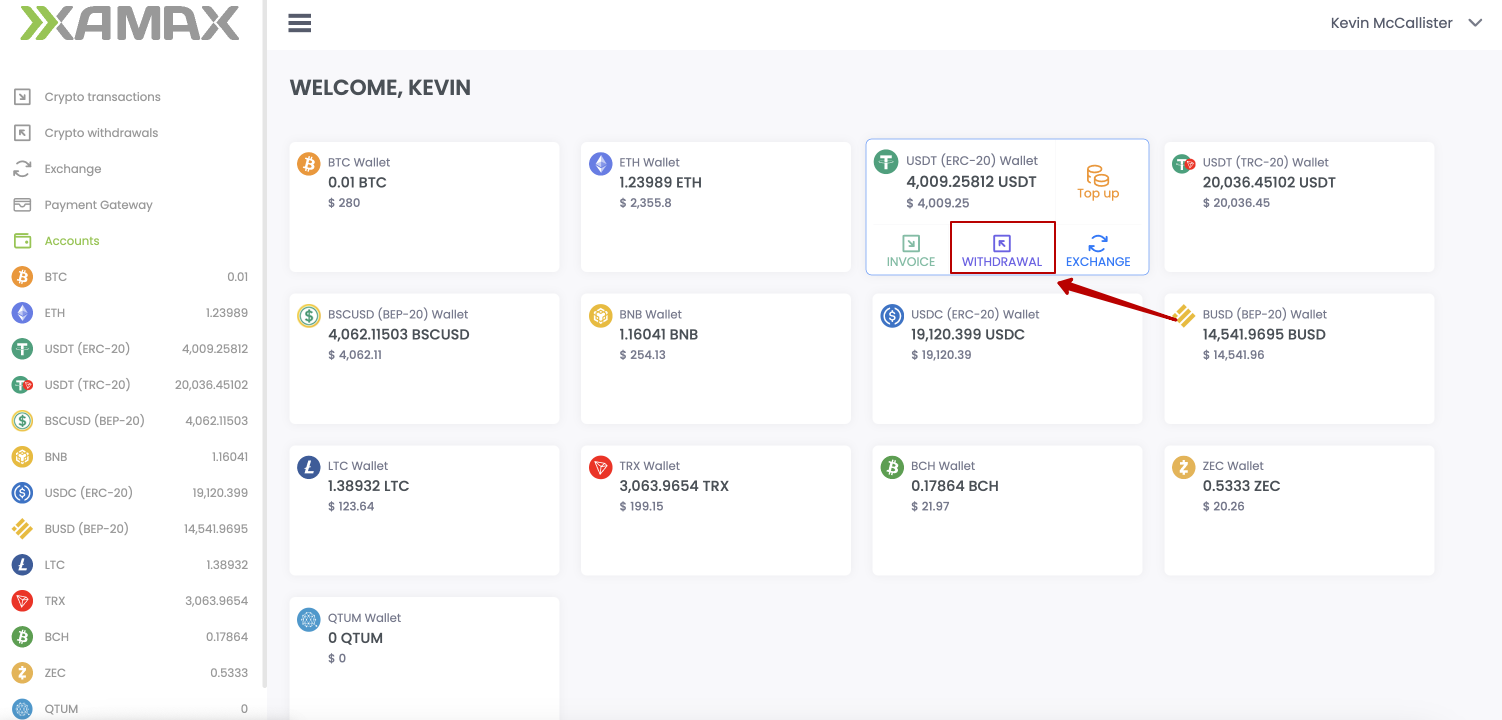Click the BNB icon in sidebar
The width and height of the screenshot is (1502, 720).
point(22,457)
